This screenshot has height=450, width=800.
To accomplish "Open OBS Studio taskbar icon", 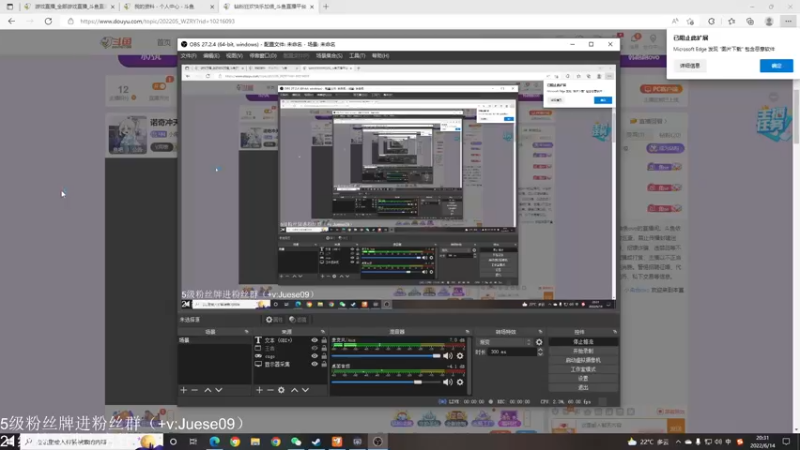I will [x=378, y=442].
